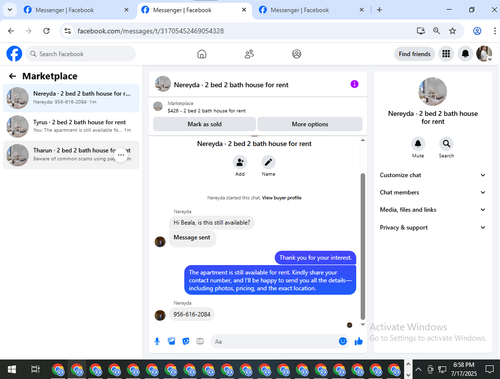Click 'Thank you for your interest' message
The height and width of the screenshot is (379, 500).
click(x=315, y=258)
